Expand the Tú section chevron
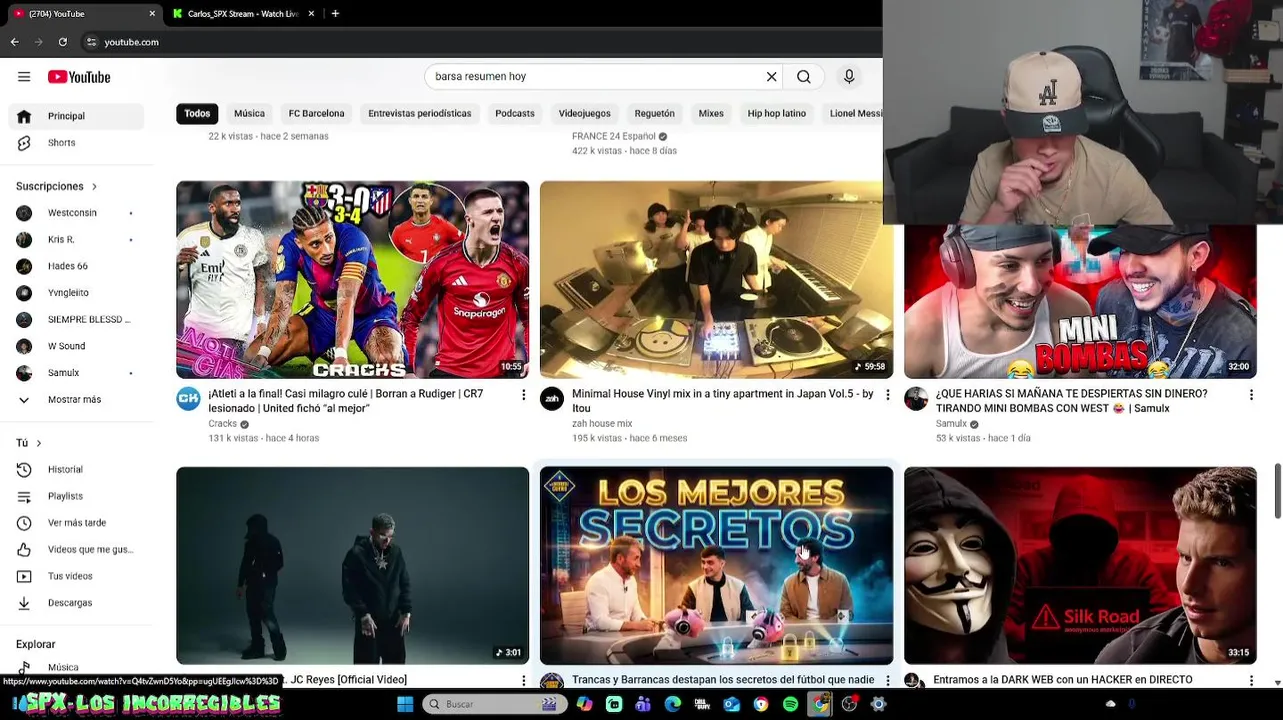Screen dimensions: 1283x720 tap(39, 443)
